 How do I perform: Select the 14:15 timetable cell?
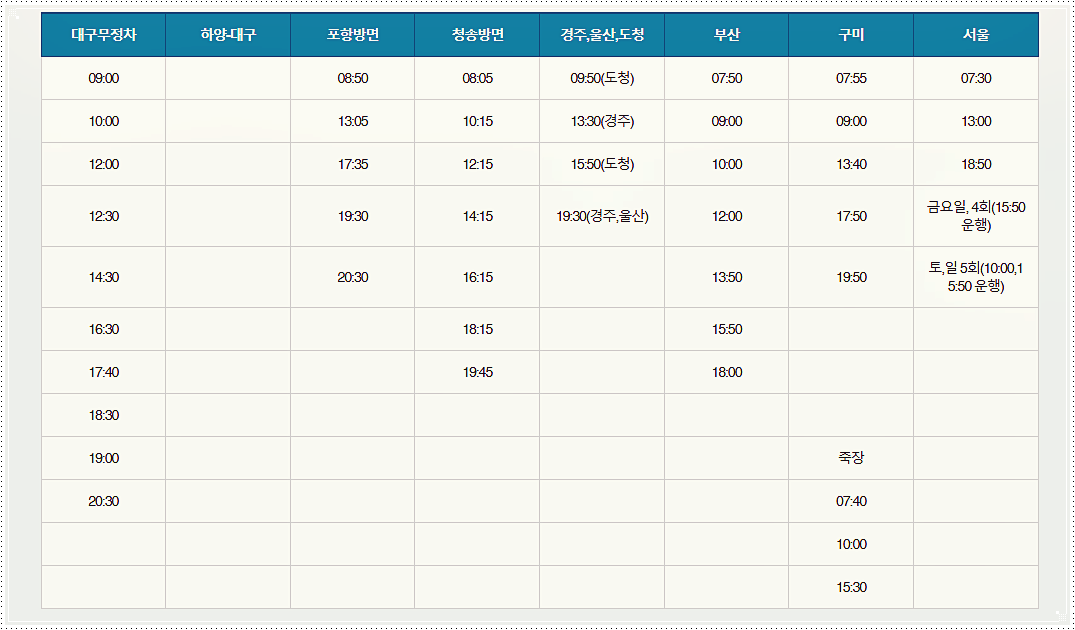[x=477, y=216]
